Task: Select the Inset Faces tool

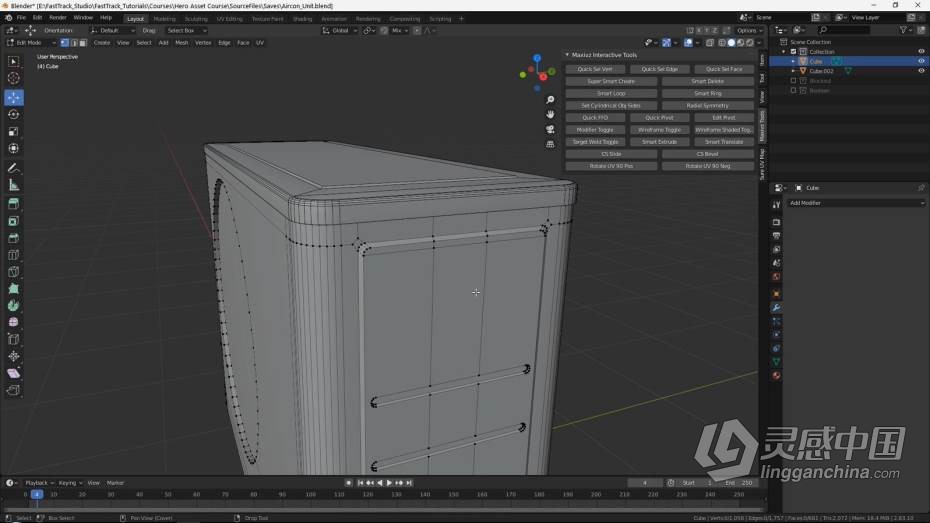Action: [14, 221]
